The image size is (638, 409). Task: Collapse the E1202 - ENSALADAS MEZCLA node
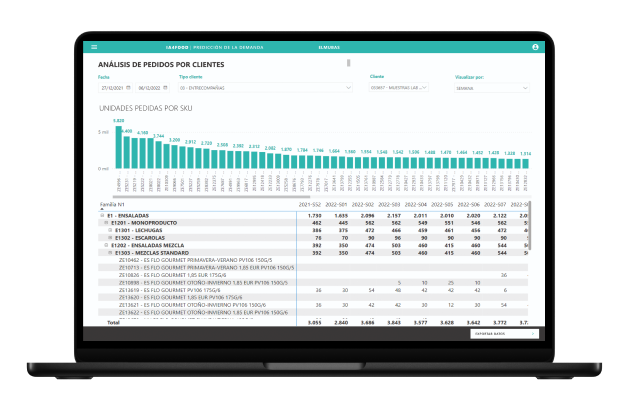click(106, 245)
